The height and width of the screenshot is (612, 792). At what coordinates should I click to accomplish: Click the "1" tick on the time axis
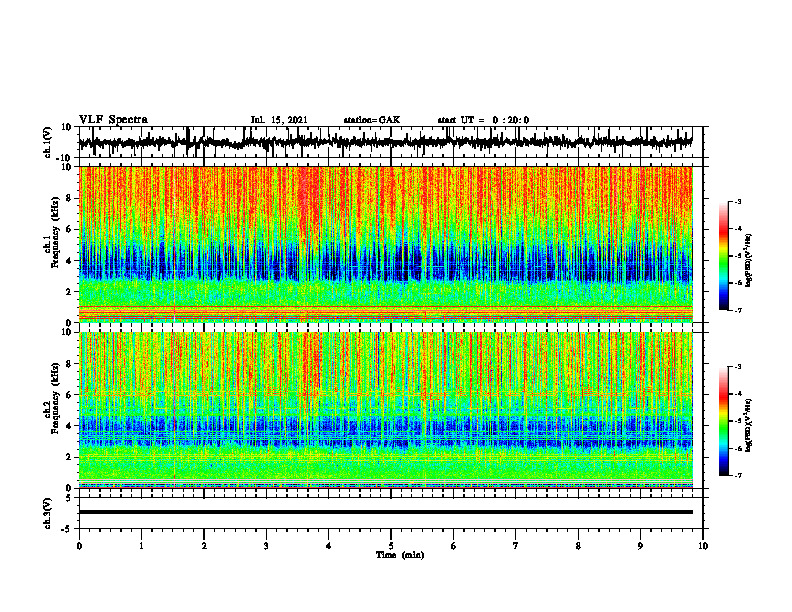click(x=141, y=546)
